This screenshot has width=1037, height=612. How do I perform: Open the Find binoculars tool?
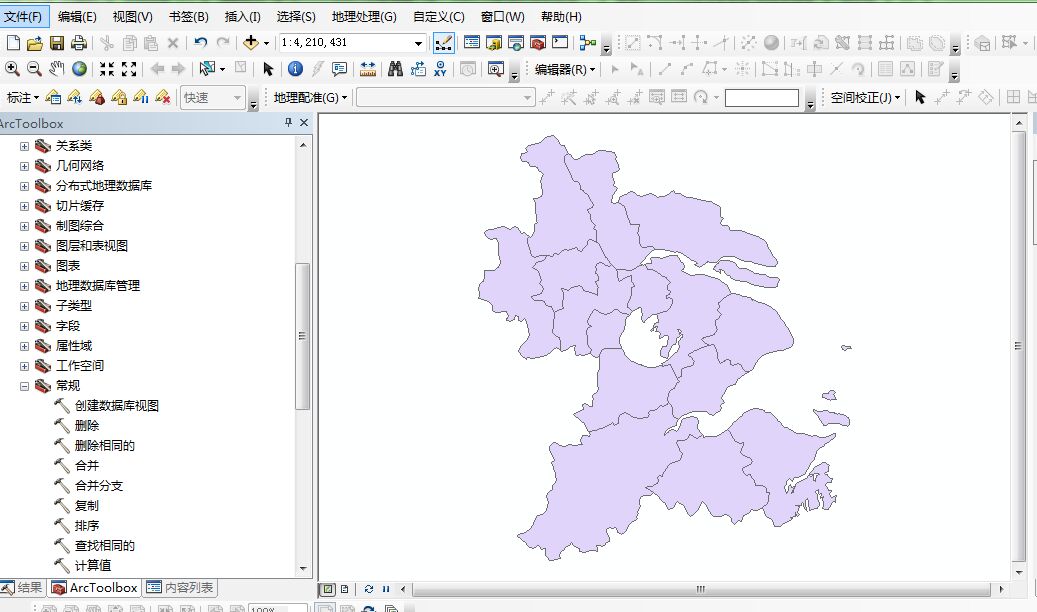click(395, 69)
